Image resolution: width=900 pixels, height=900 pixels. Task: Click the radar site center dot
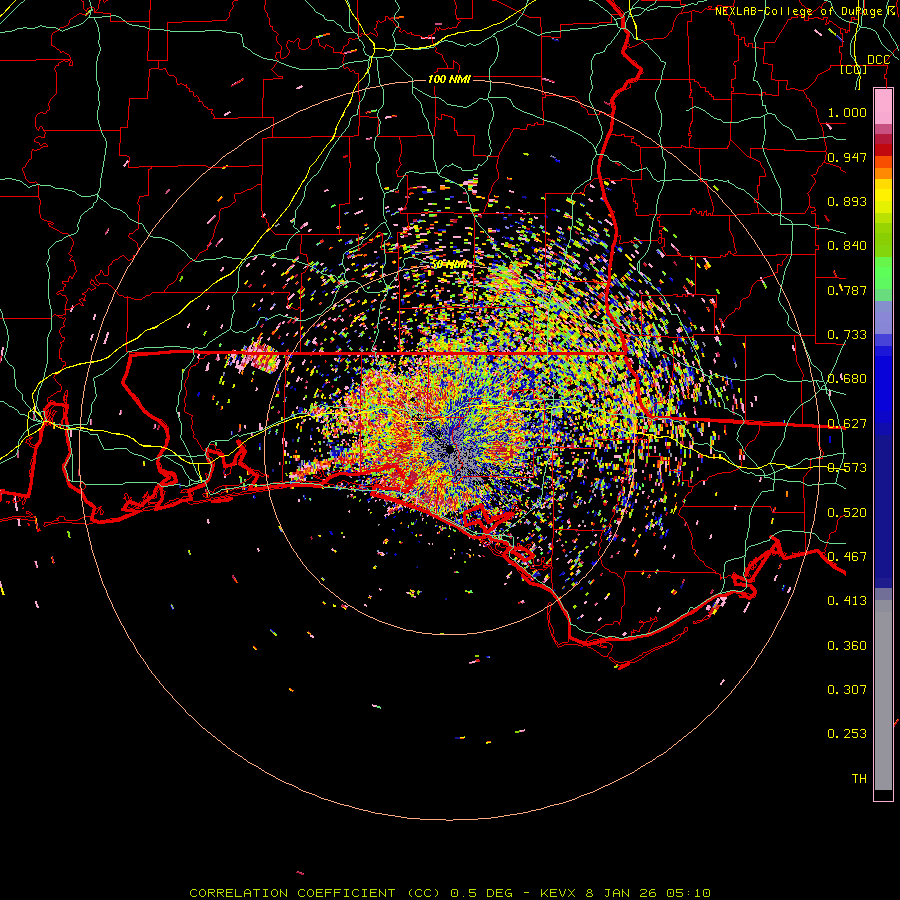(451, 449)
